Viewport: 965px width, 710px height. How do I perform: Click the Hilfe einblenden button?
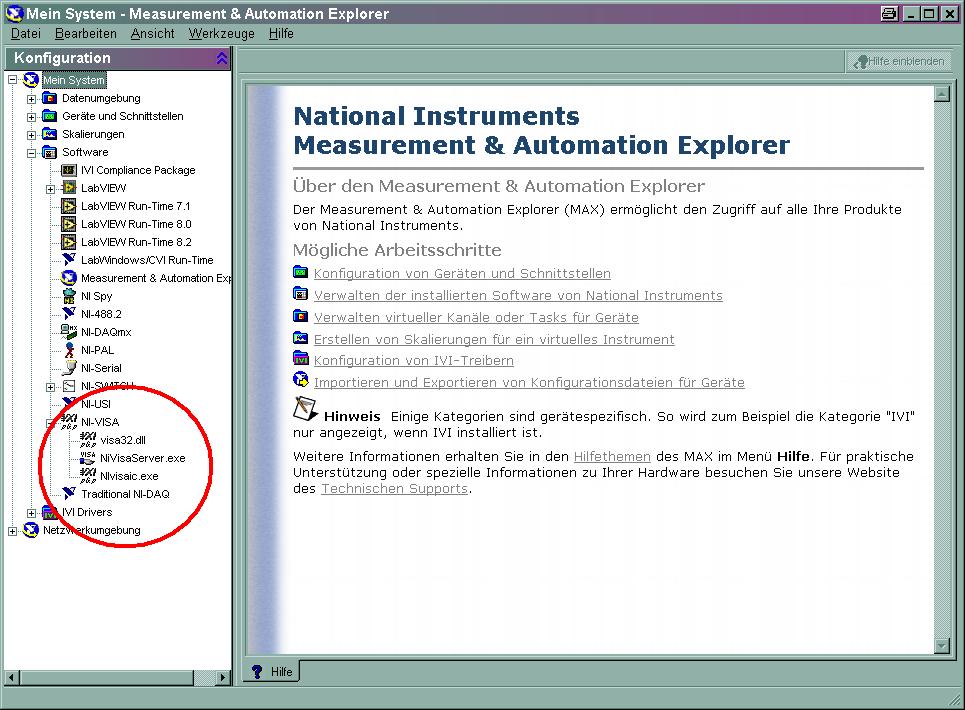tap(898, 61)
